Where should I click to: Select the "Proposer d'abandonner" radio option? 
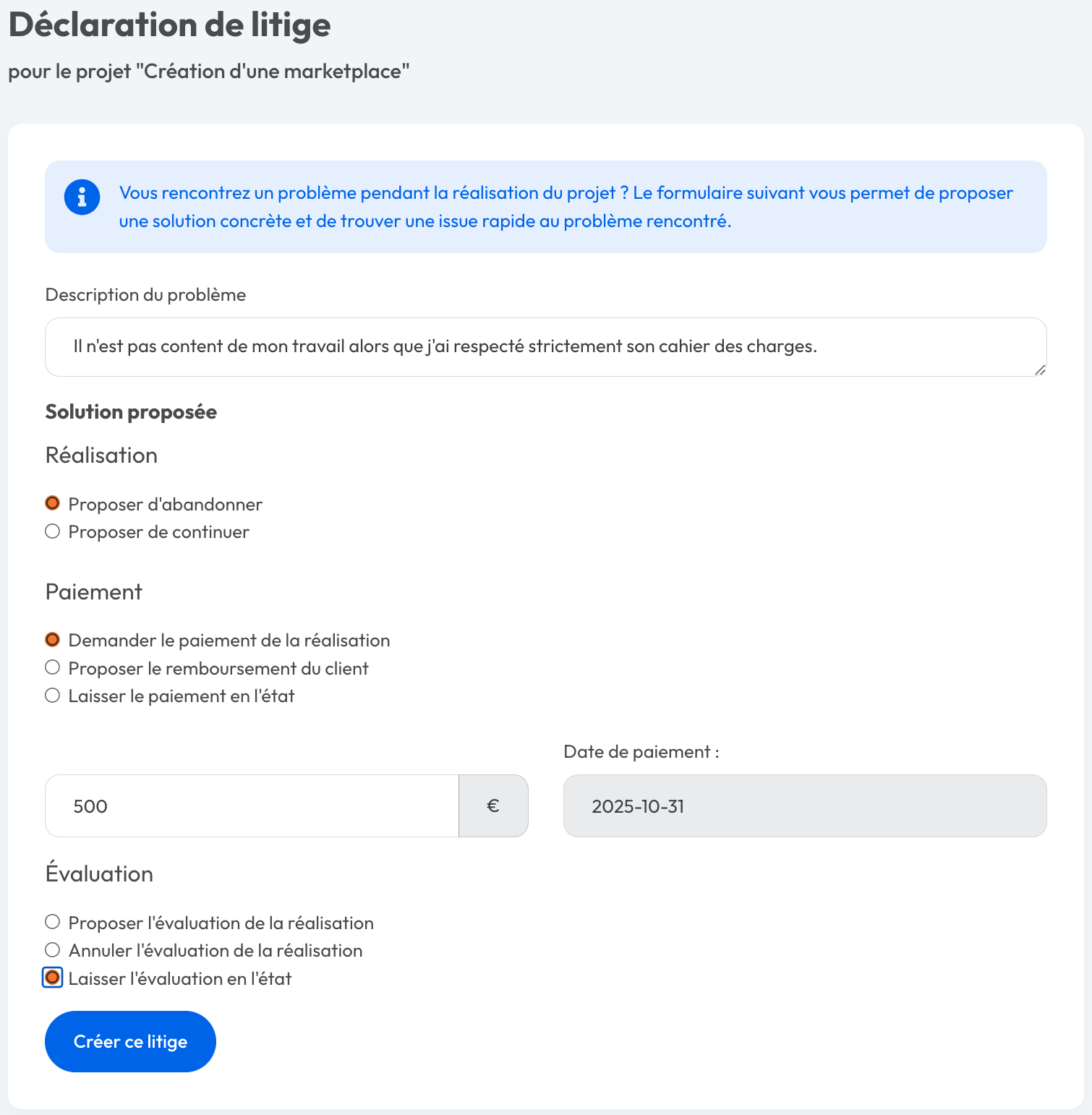pyautogui.click(x=53, y=503)
